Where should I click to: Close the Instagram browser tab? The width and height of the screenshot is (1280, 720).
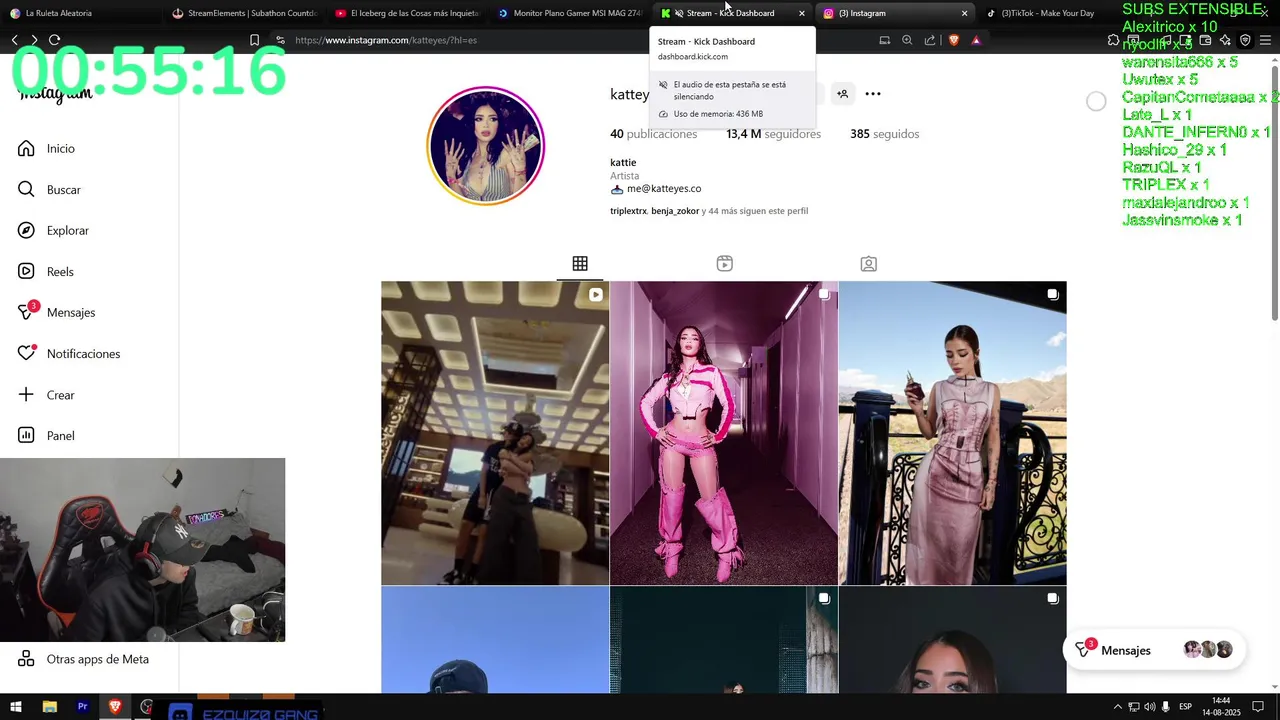pyautogui.click(x=964, y=13)
